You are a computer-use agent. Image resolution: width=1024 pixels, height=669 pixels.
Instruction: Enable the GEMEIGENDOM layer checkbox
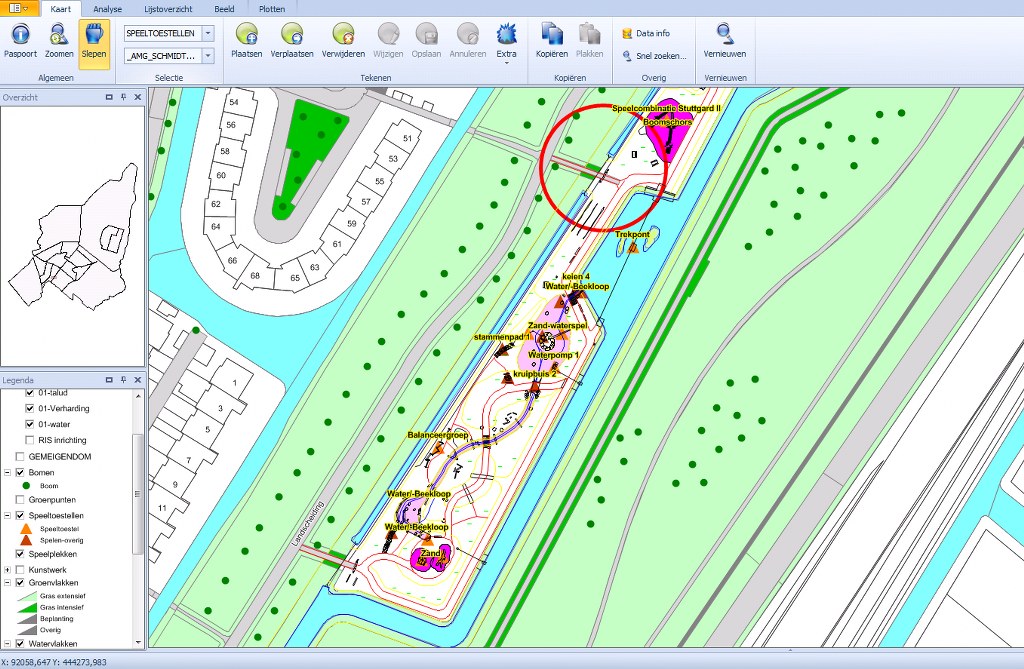pyautogui.click(x=20, y=456)
